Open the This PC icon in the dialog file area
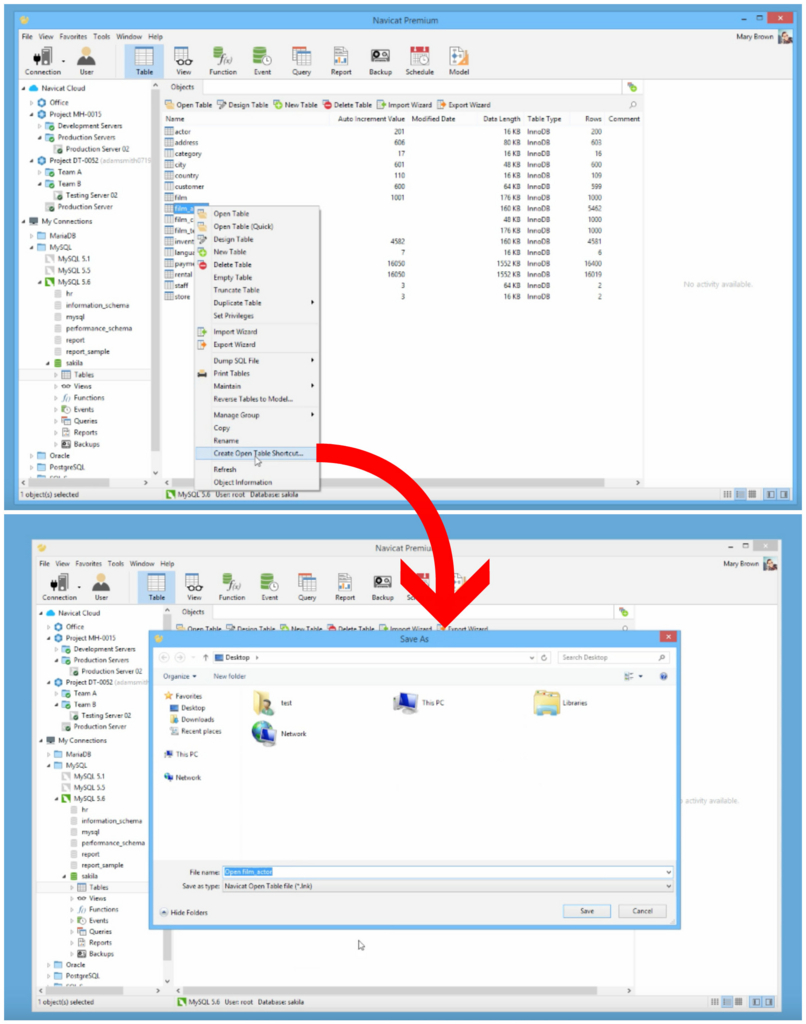 pyautogui.click(x=406, y=703)
